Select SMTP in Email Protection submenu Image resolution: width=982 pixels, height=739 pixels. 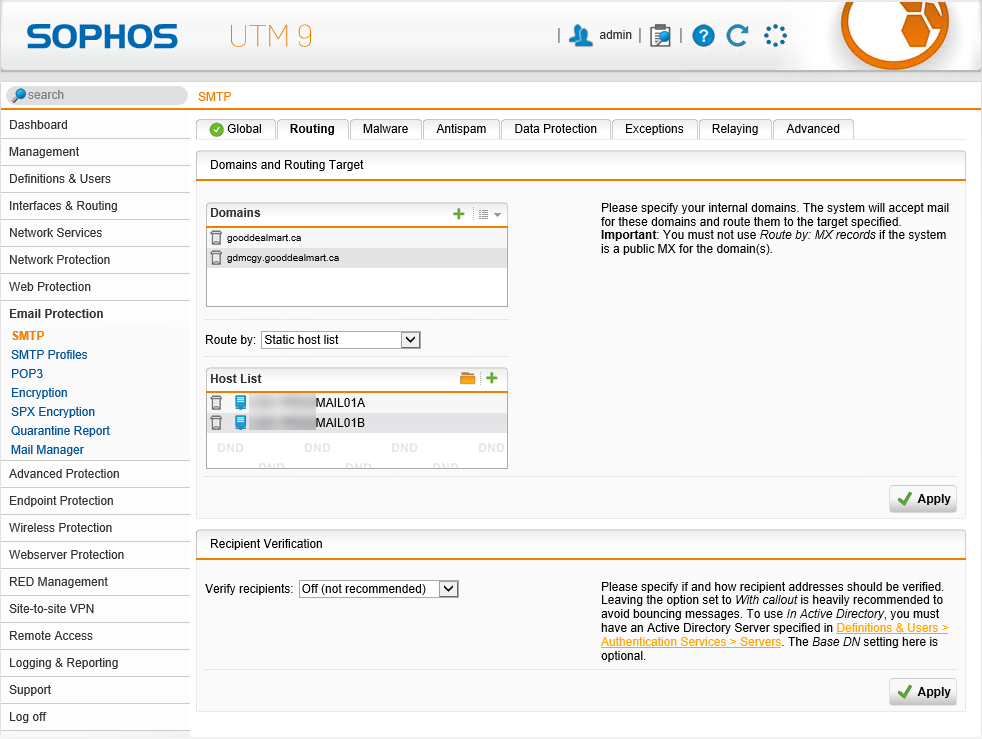click(x=28, y=336)
